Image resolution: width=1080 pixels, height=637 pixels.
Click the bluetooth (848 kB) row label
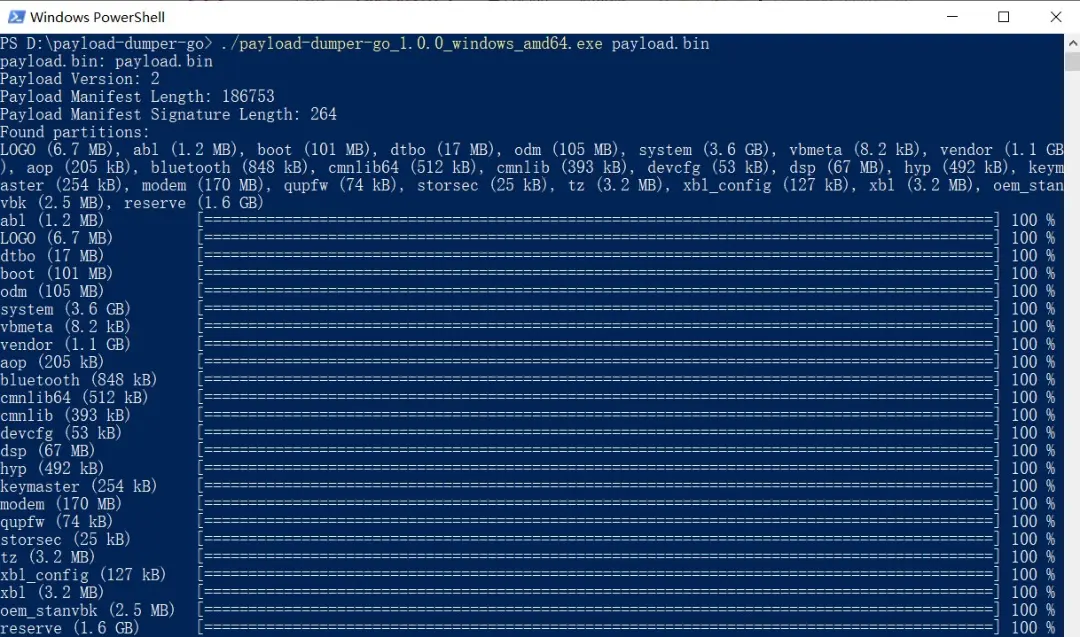coord(79,379)
